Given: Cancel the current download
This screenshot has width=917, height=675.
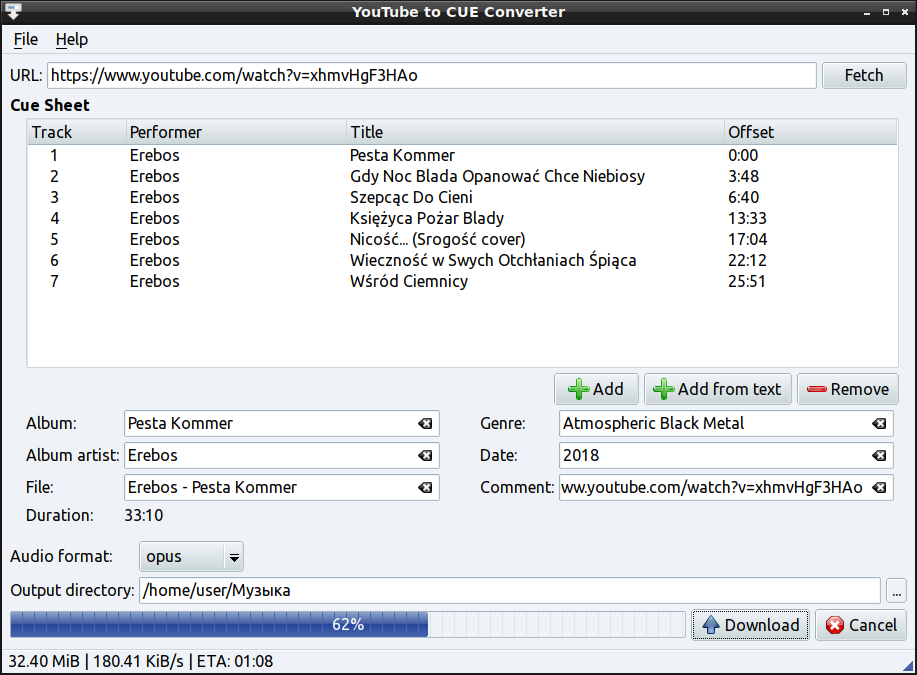Looking at the screenshot, I should [x=861, y=625].
